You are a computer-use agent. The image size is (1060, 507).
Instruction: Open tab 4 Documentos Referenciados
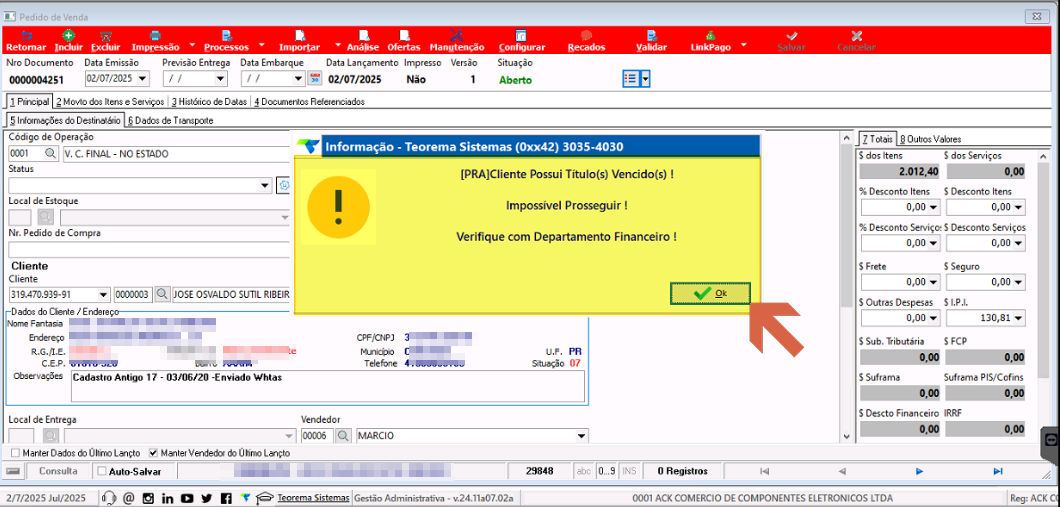coord(310,102)
